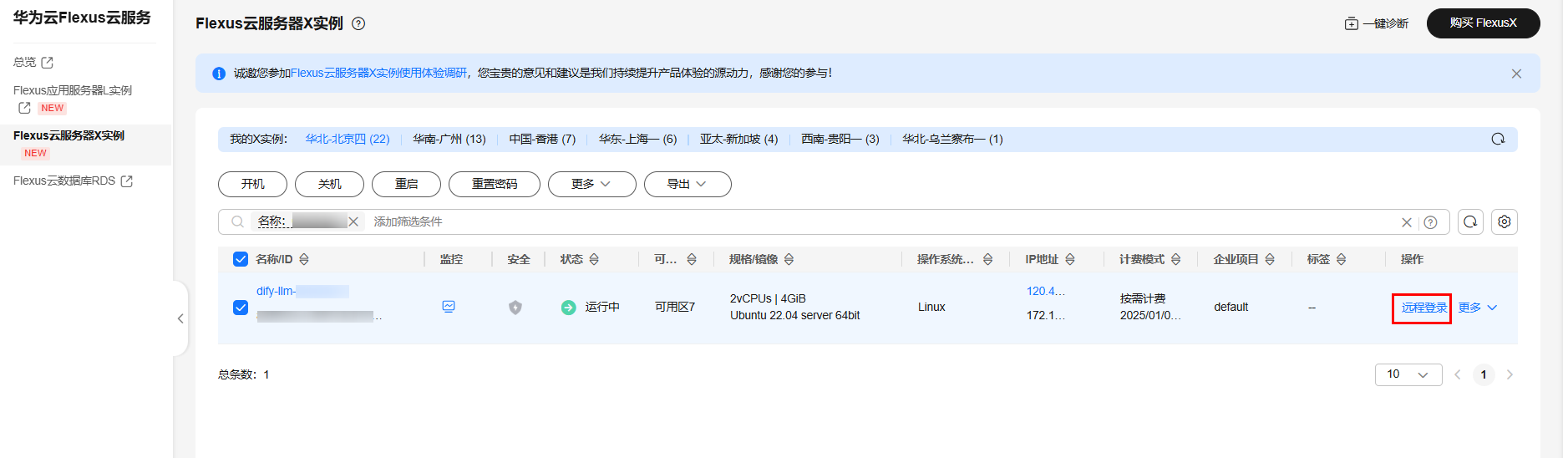
Task: Sort by 标签 column
Action: 1341,259
